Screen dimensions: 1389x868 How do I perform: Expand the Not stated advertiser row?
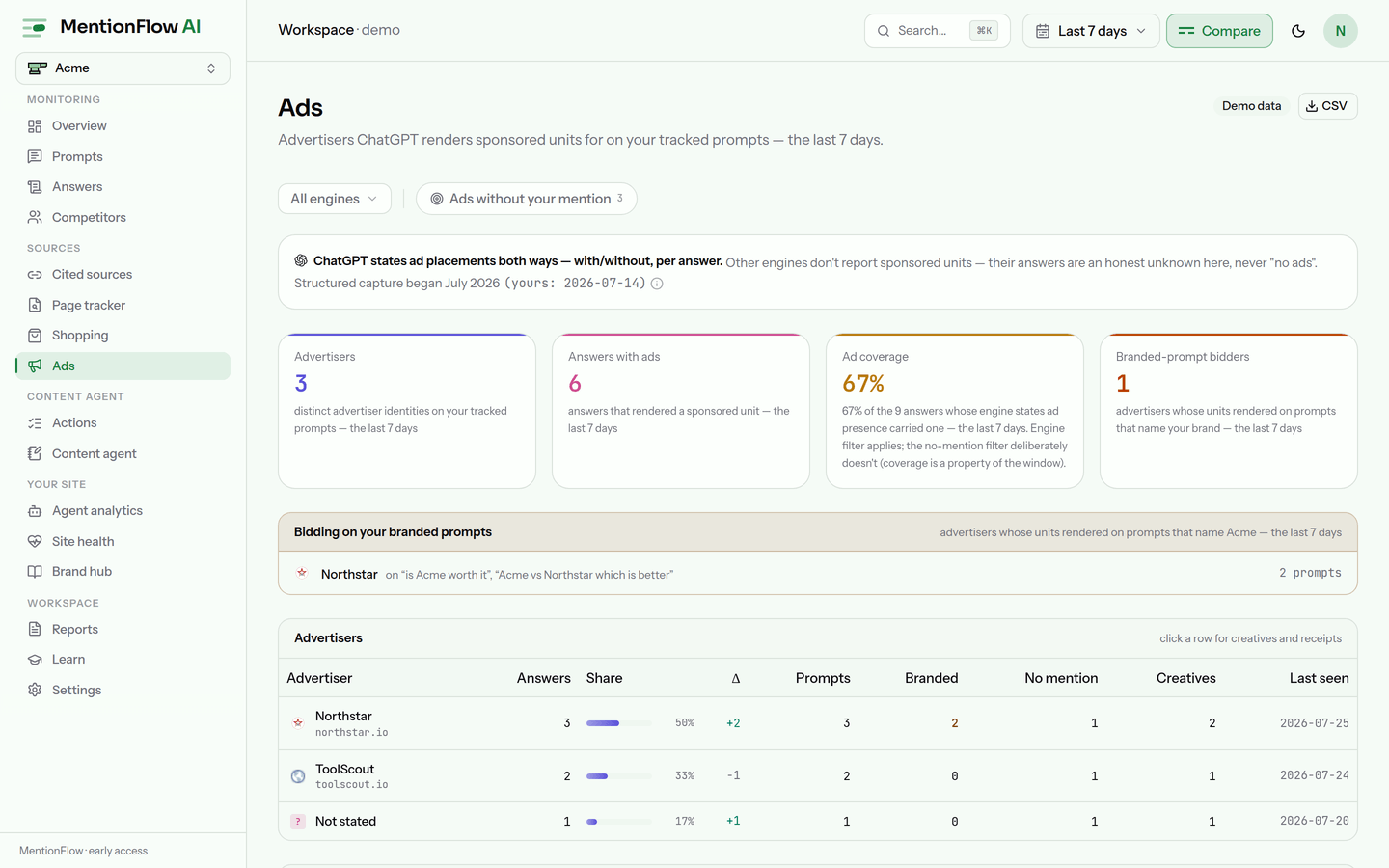pos(818,822)
